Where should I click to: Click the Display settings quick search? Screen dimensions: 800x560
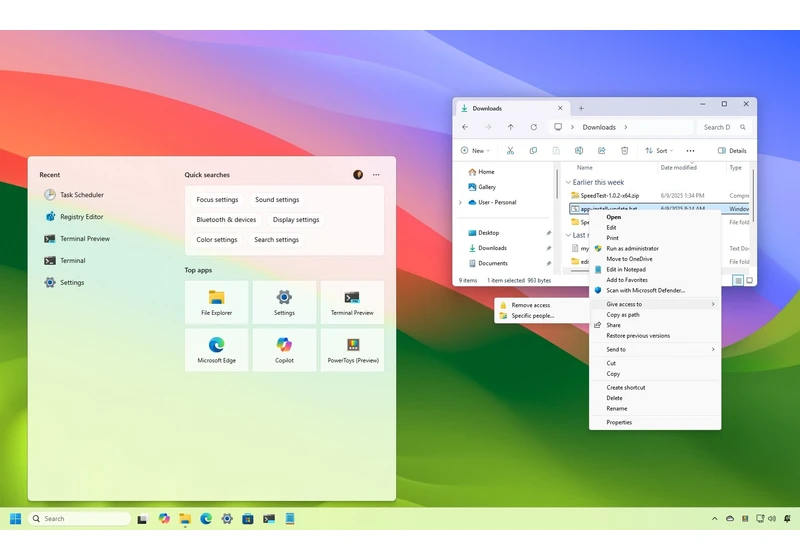click(296, 220)
